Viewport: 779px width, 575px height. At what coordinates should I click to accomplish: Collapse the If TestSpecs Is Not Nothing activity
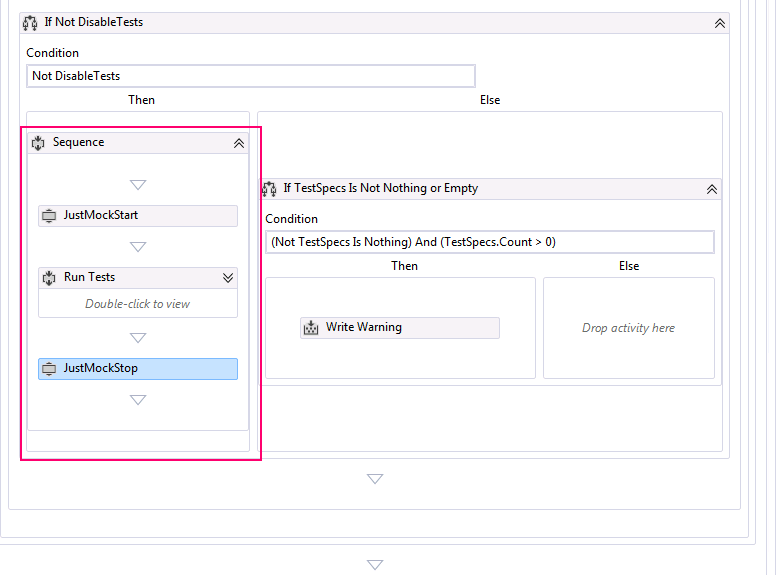[x=711, y=188]
